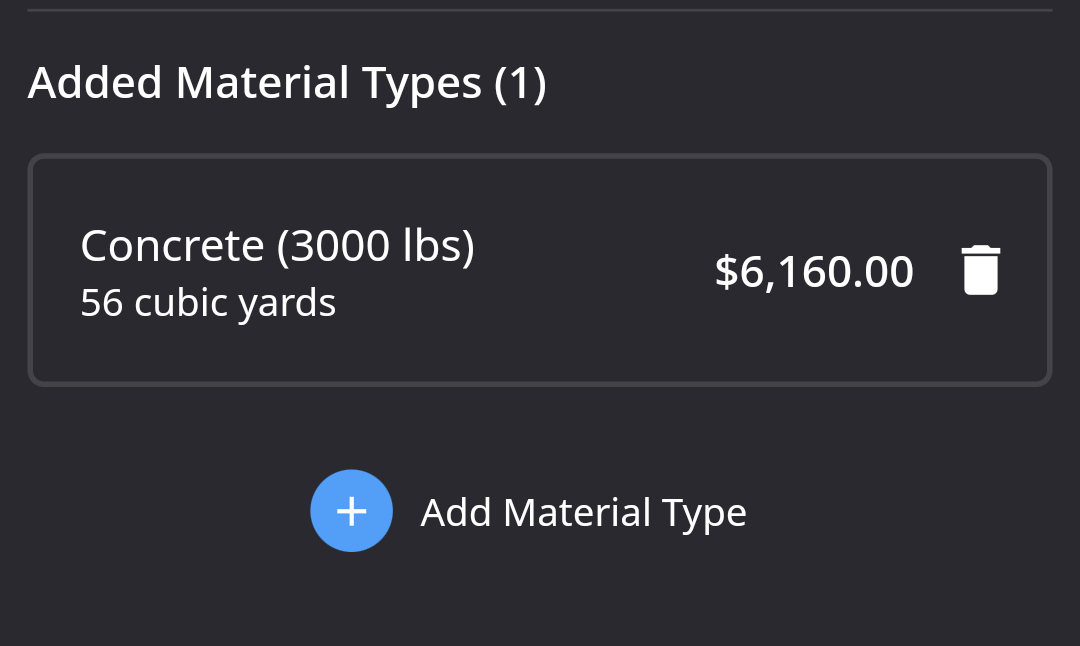
Task: Click the word Concrete in the card
Action: (x=172, y=246)
